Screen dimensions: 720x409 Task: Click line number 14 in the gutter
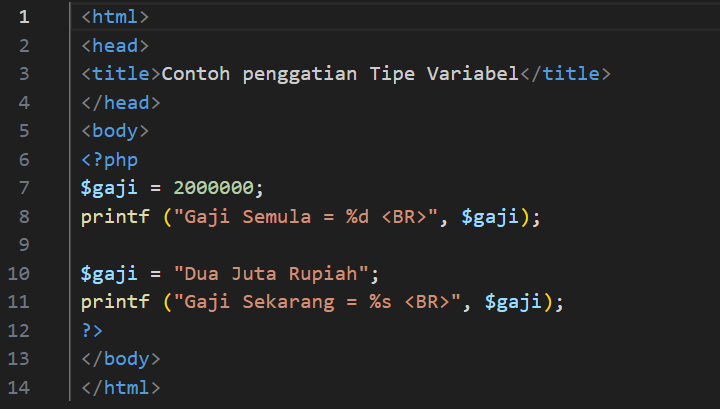coord(19,387)
